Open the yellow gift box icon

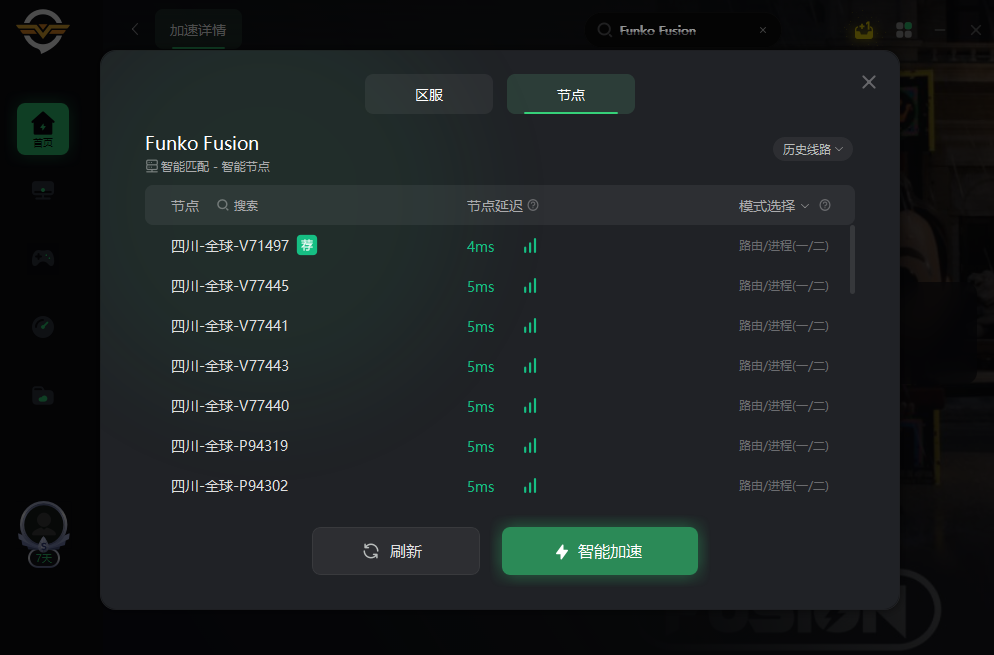point(863,30)
